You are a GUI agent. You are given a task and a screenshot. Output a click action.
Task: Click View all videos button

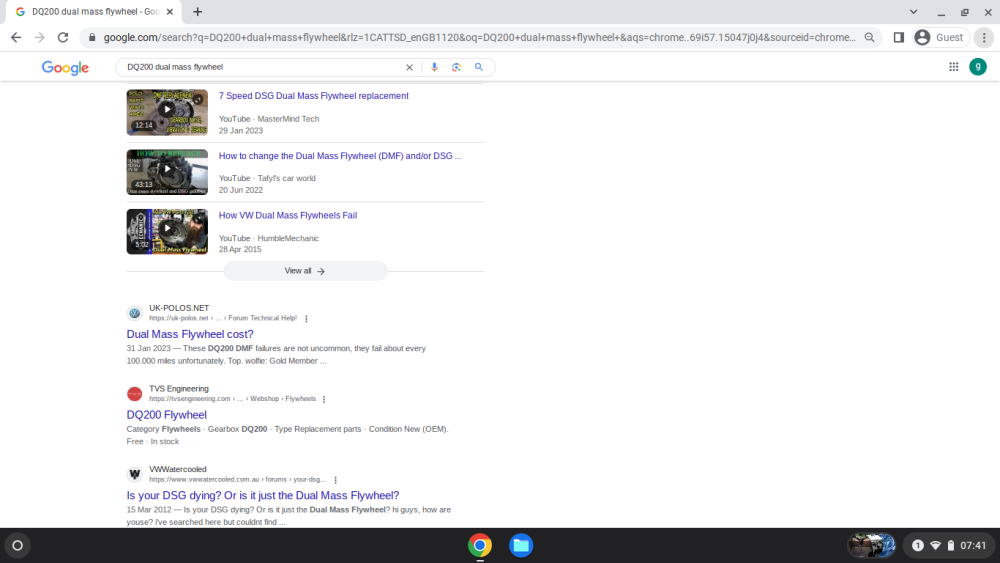[x=305, y=271]
